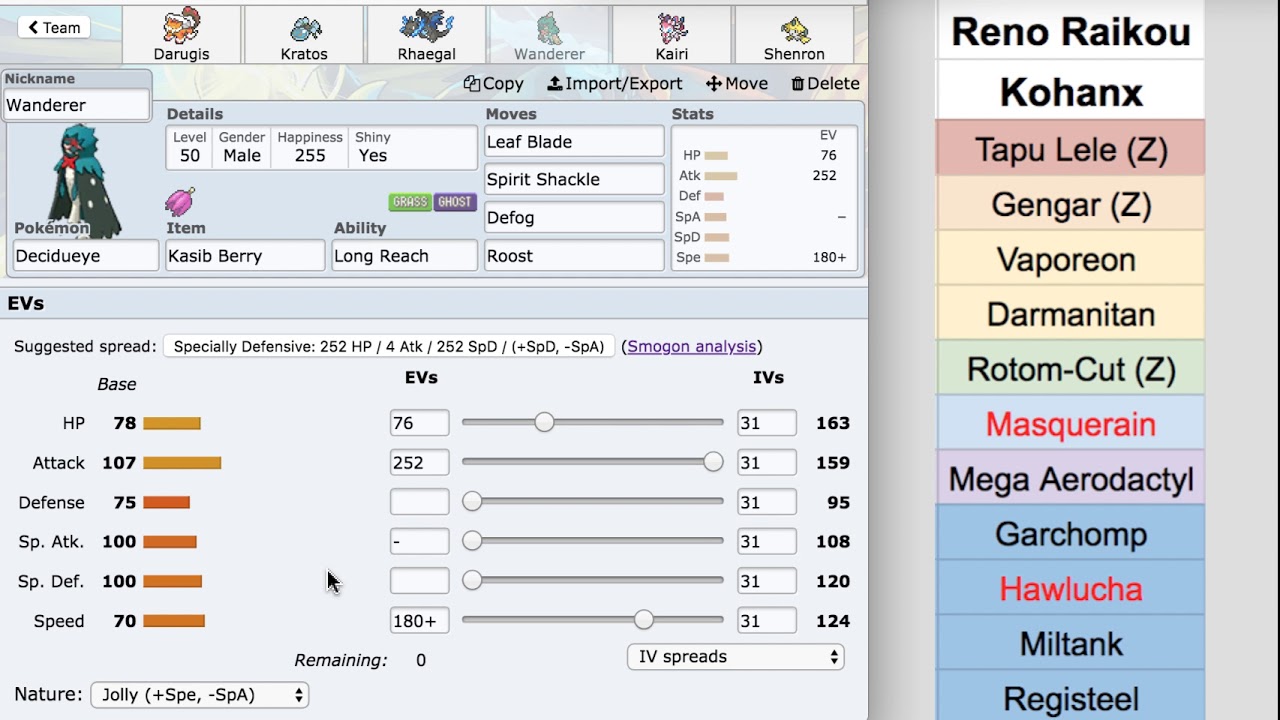Select the Leaf Blade move slot
The height and width of the screenshot is (720, 1280).
coord(574,142)
